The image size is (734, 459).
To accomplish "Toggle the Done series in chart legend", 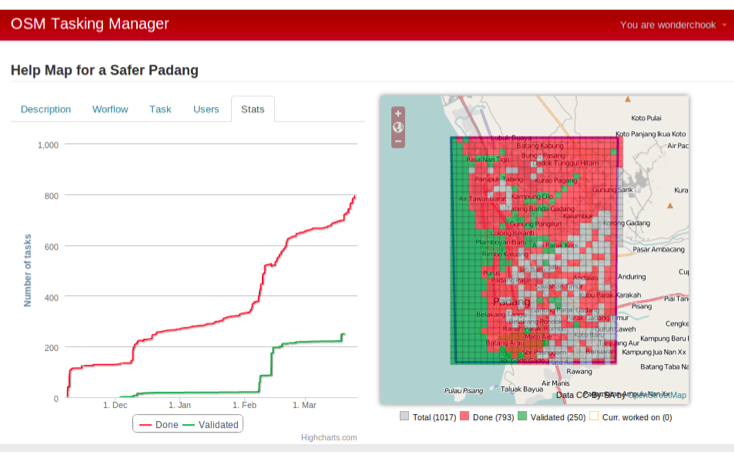I will [158, 424].
